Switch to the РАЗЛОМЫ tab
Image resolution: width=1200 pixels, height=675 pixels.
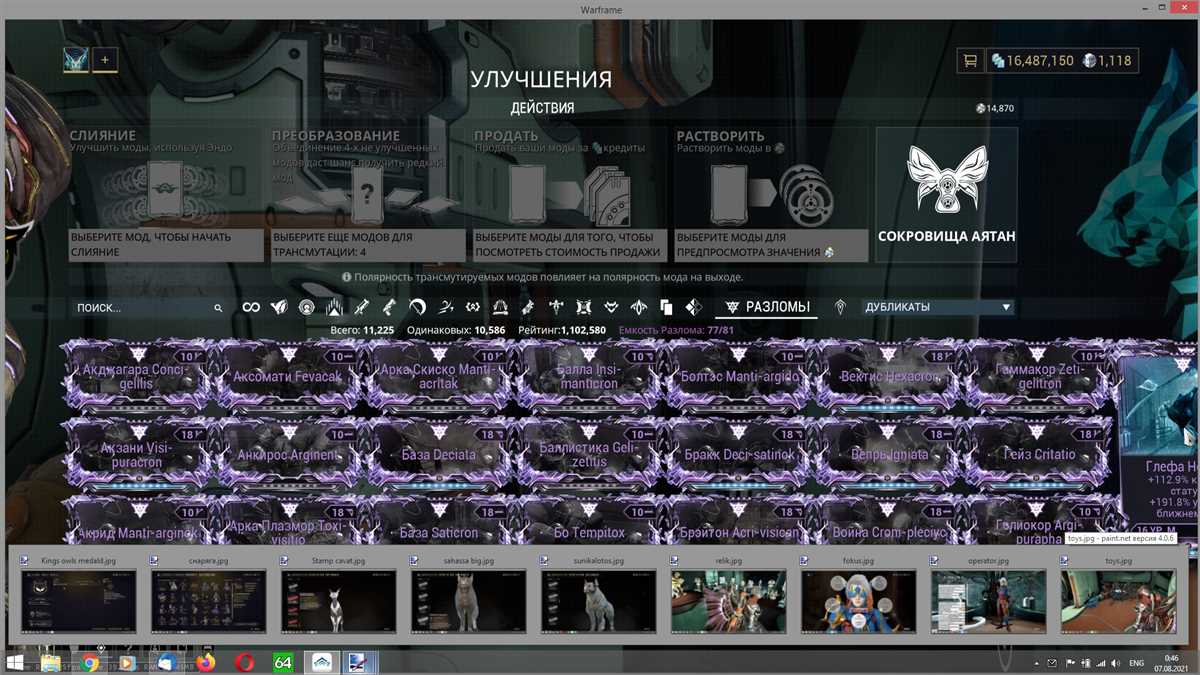(x=767, y=307)
